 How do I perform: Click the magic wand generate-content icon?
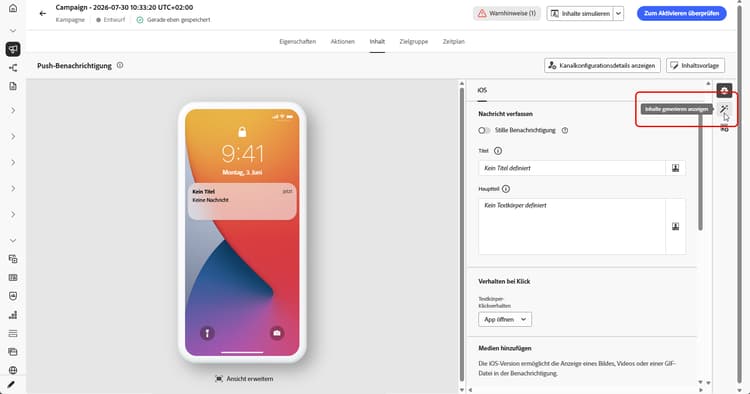point(724,109)
